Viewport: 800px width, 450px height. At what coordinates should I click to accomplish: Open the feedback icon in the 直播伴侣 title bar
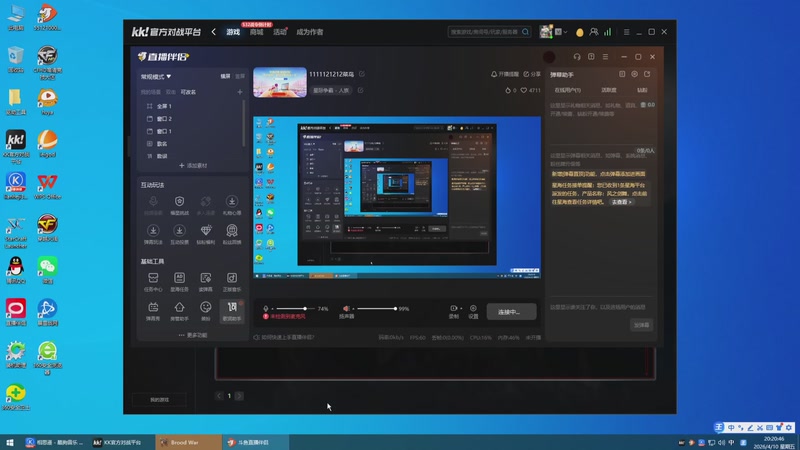click(x=591, y=57)
